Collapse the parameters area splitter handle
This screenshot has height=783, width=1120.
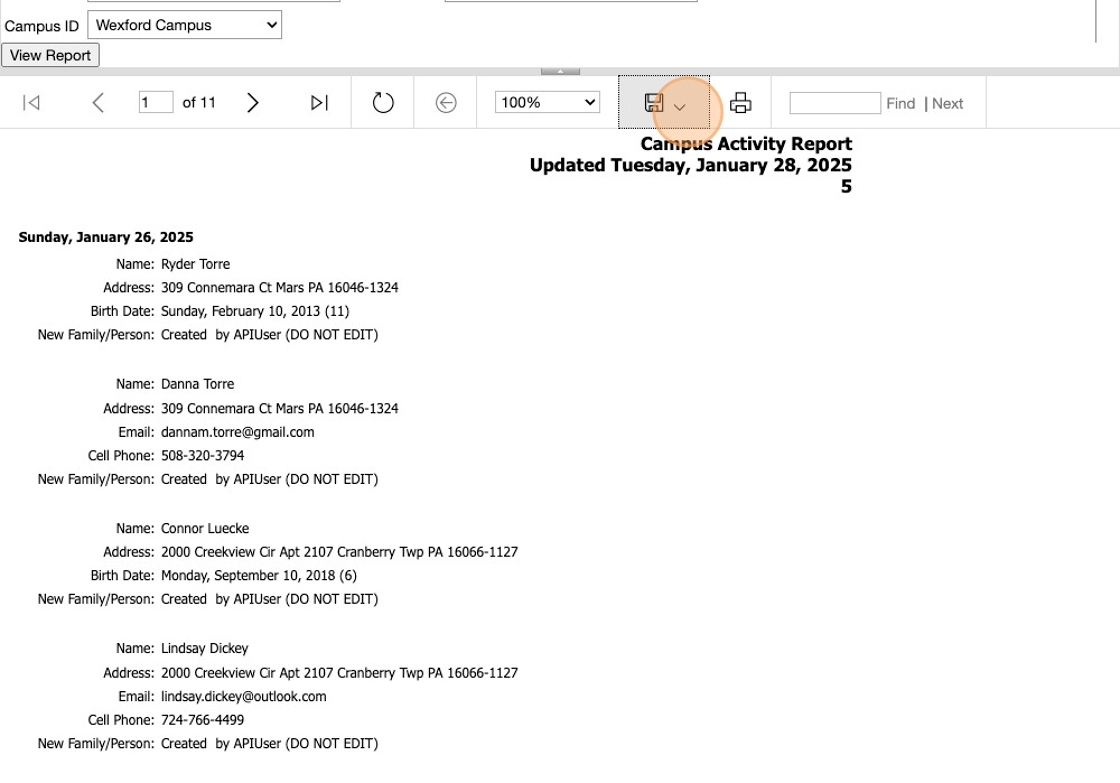tap(560, 71)
